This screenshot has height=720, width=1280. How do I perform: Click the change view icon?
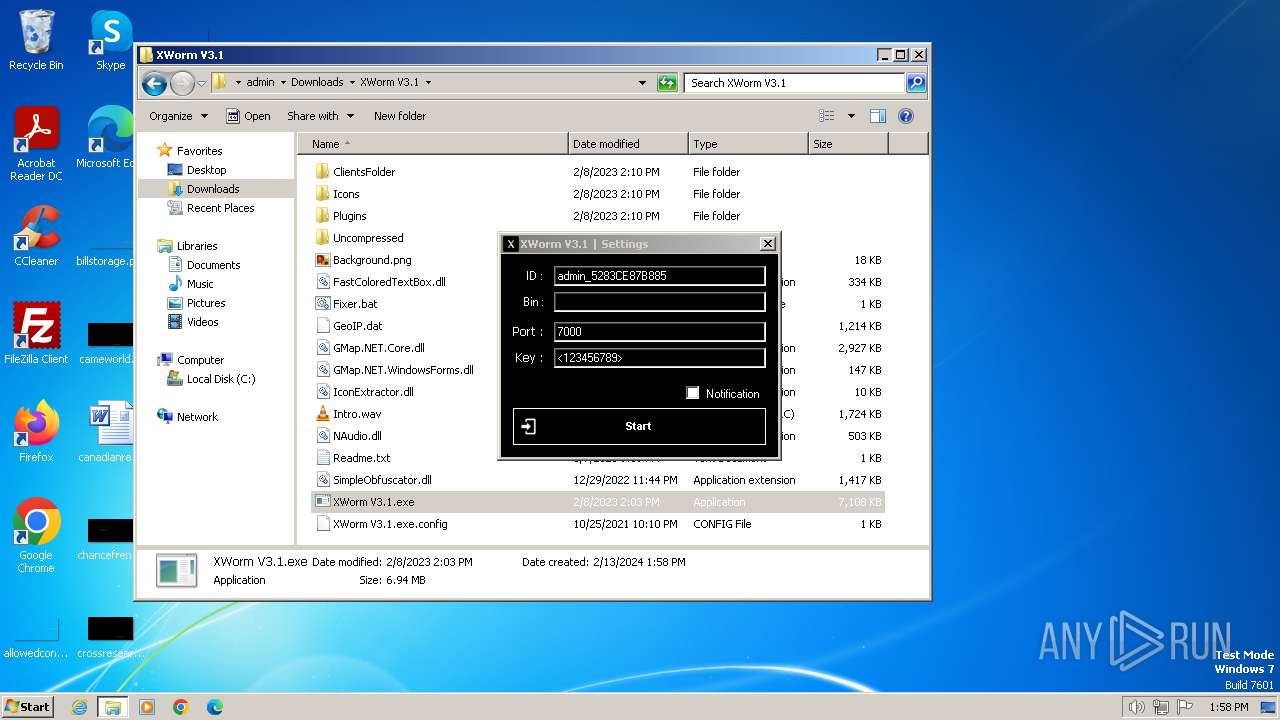(x=826, y=116)
